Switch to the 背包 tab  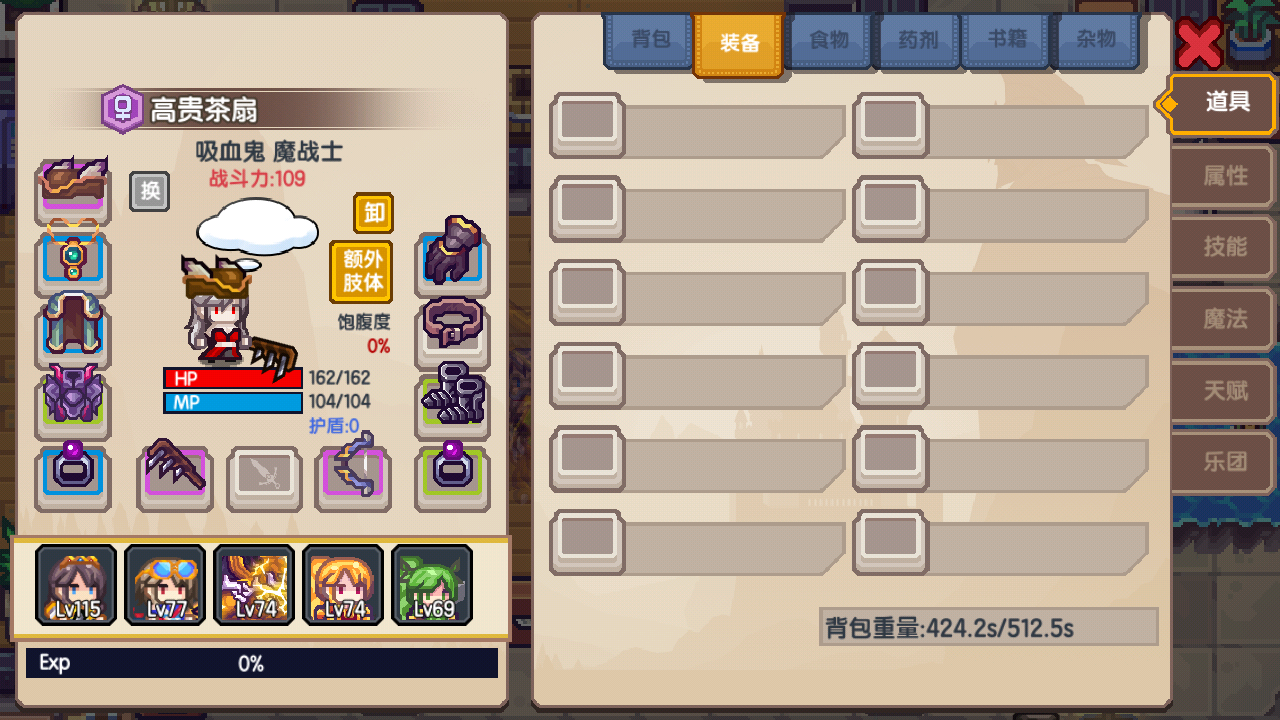[650, 40]
